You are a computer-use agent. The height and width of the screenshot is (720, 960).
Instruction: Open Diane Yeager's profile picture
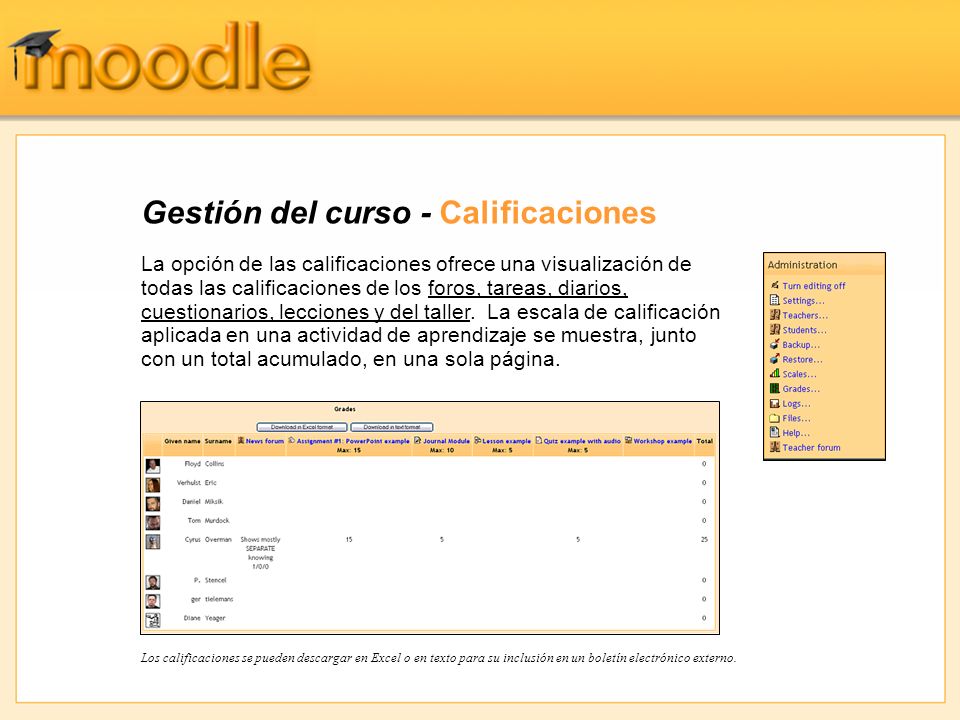[153, 620]
